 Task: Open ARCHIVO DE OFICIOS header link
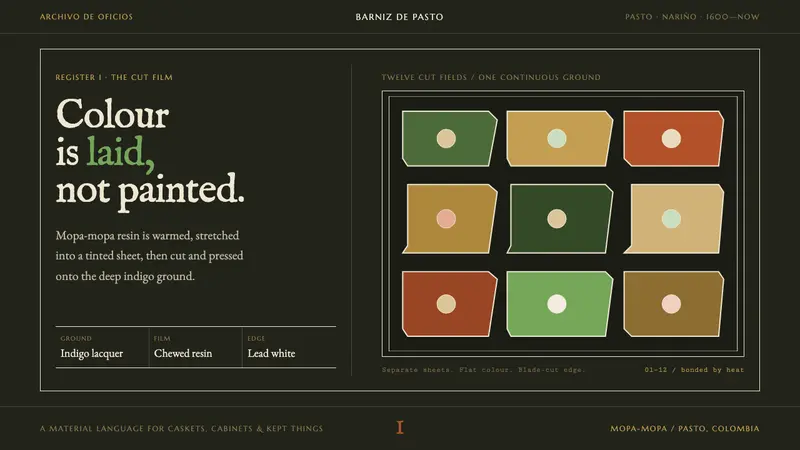click(x=86, y=17)
